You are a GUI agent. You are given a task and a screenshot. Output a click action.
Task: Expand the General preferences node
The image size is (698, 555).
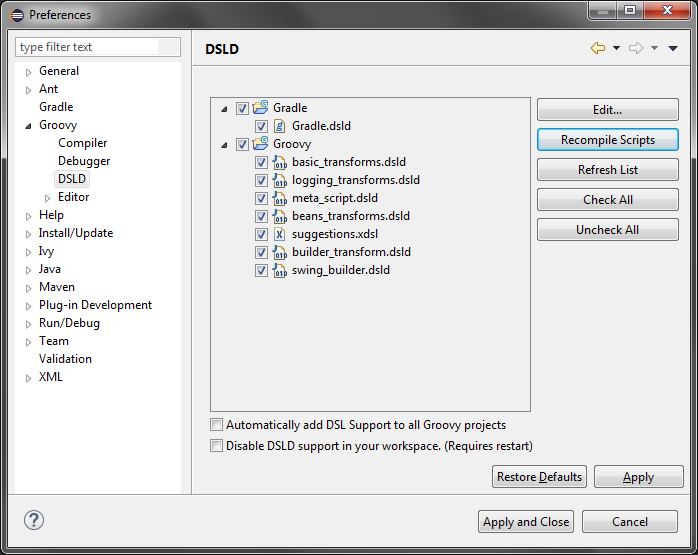28,72
